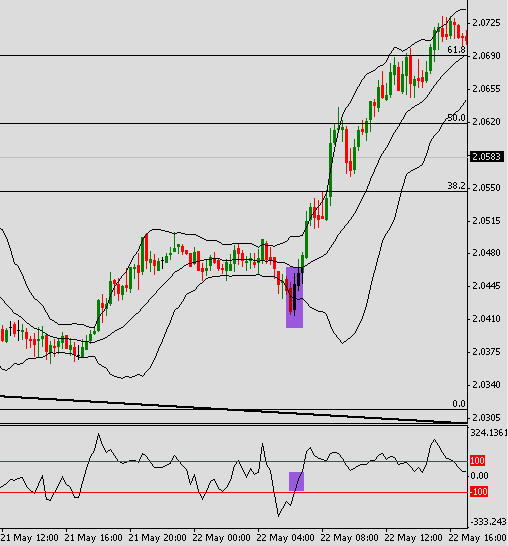Viewport: 508px width, 546px height.
Task: Click the 0.00 indicator scale label
Action: 479,476
